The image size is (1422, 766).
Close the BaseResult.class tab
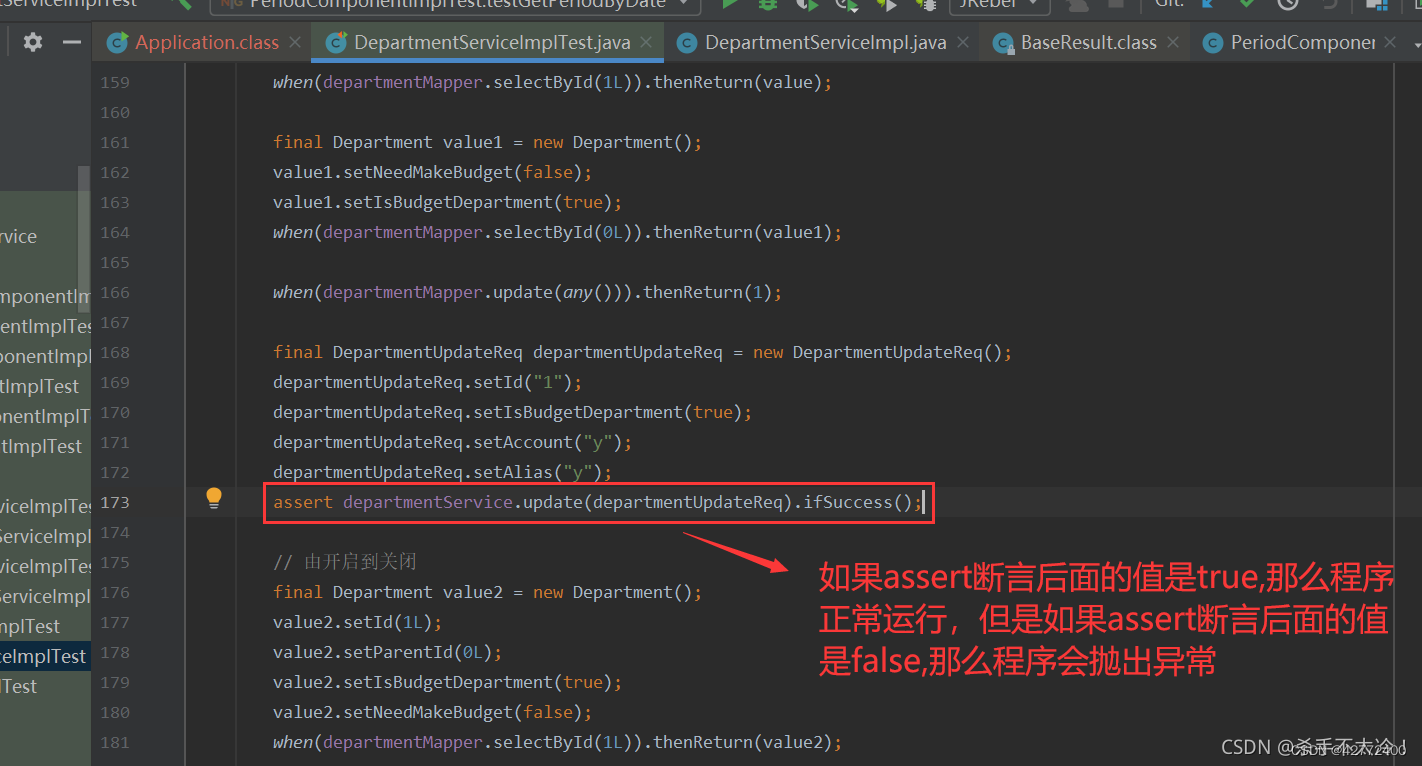tap(1174, 42)
